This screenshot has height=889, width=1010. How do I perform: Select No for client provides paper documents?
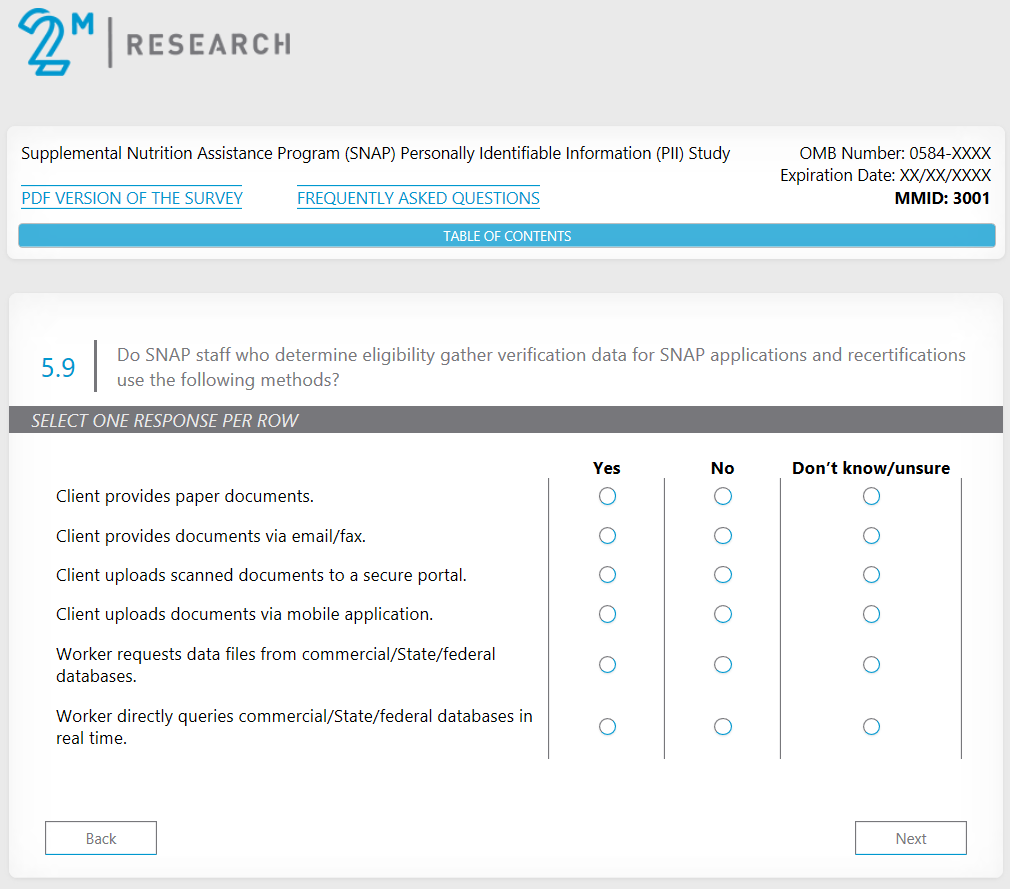tap(723, 497)
